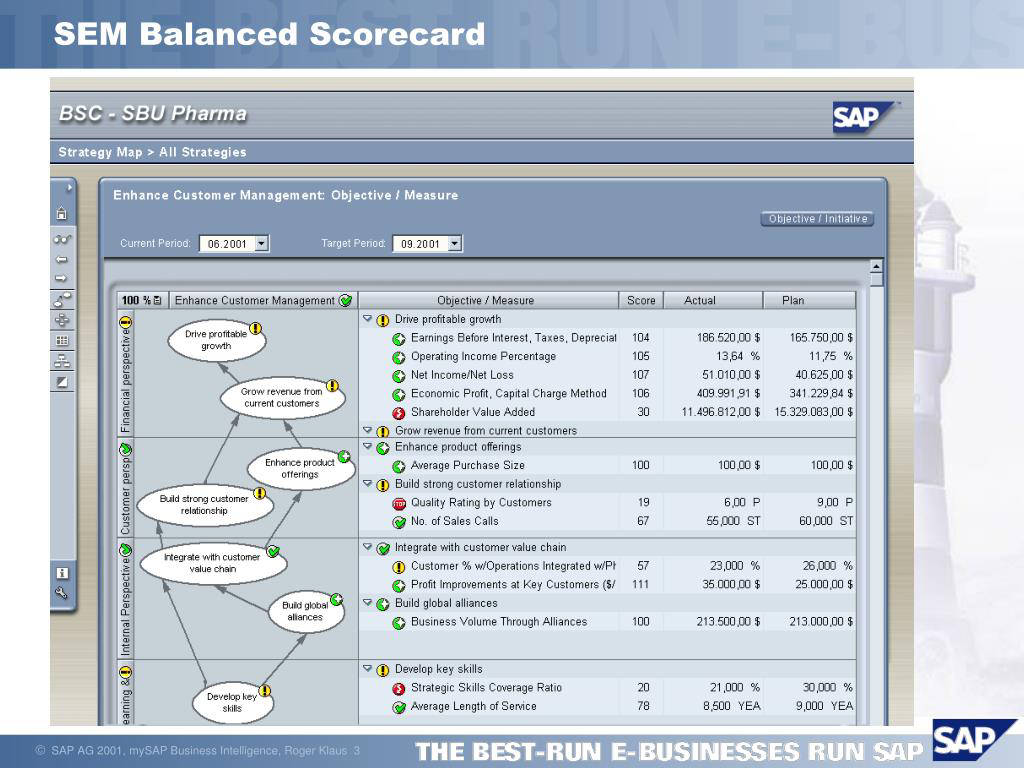This screenshot has height=768, width=1024.
Task: Collapse Grow revenue from current customers row
Action: (x=367, y=430)
